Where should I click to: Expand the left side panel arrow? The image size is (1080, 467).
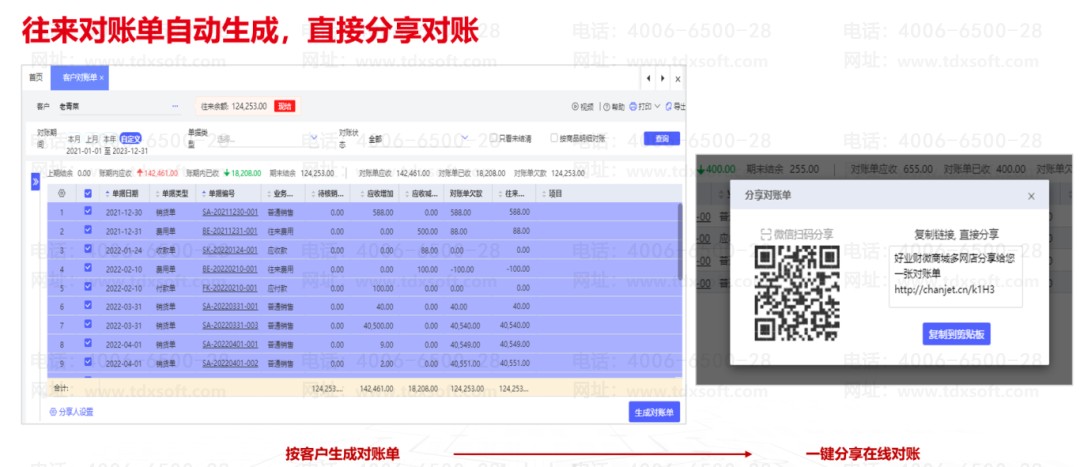point(35,180)
